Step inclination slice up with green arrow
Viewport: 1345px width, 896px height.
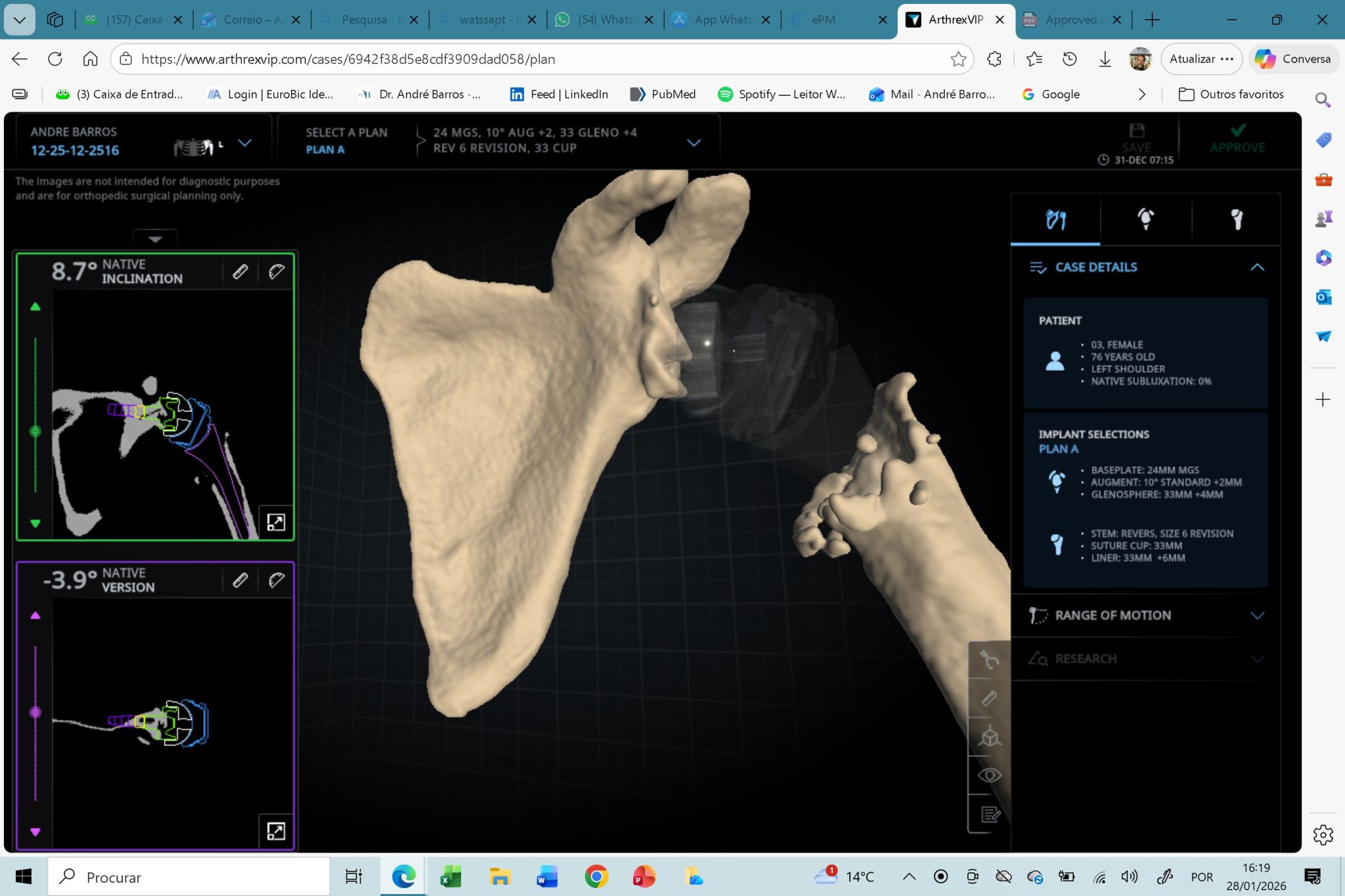pos(35,307)
